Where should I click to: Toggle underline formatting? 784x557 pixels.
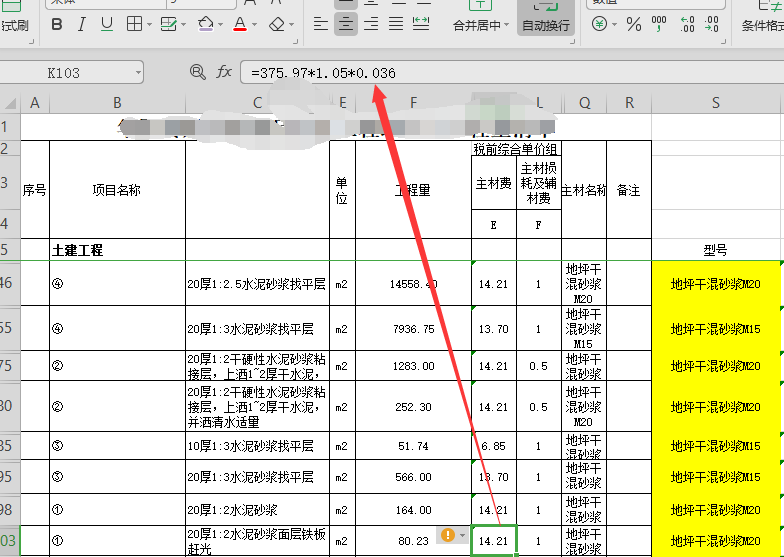[x=106, y=24]
